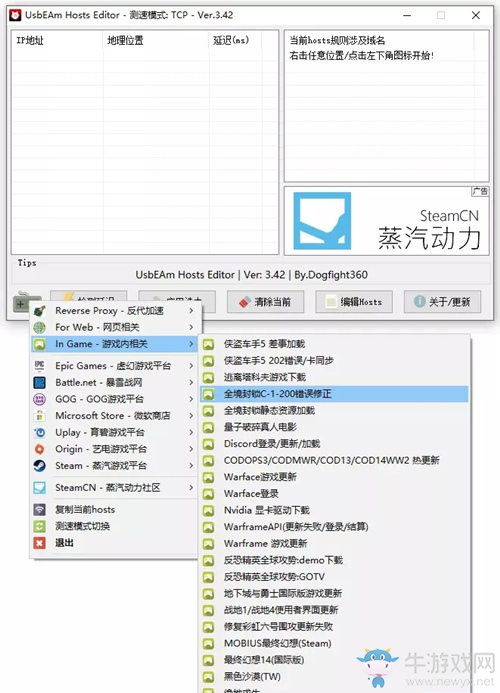Screen dimensions: 500x693
Task: Click the Epic Games icon in menu
Action: click(x=39, y=366)
